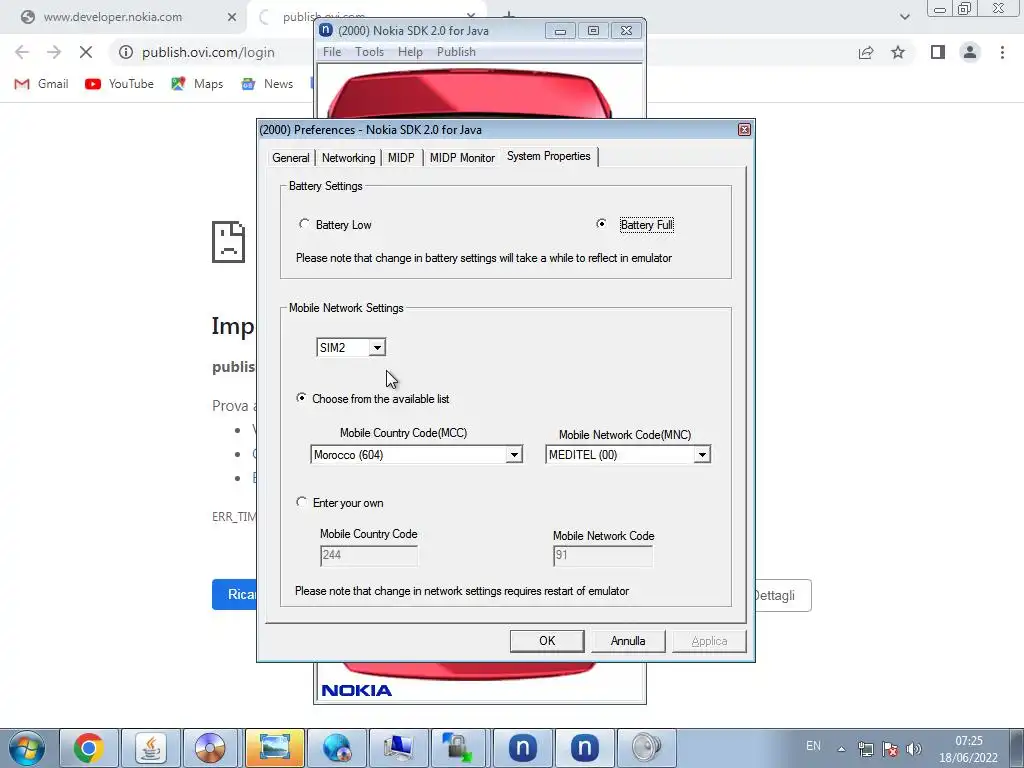Open the Chrome profile menu
This screenshot has width=1024, height=768.
click(970, 52)
